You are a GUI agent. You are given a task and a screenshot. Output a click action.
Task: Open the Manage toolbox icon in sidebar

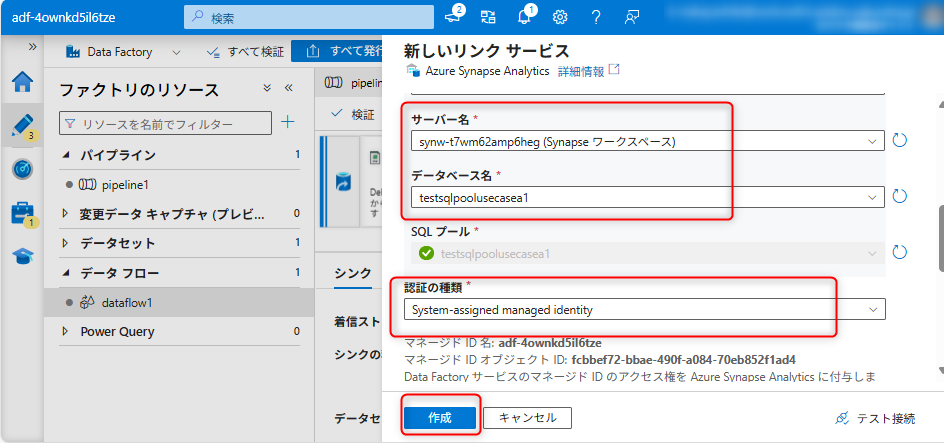pyautogui.click(x=23, y=214)
